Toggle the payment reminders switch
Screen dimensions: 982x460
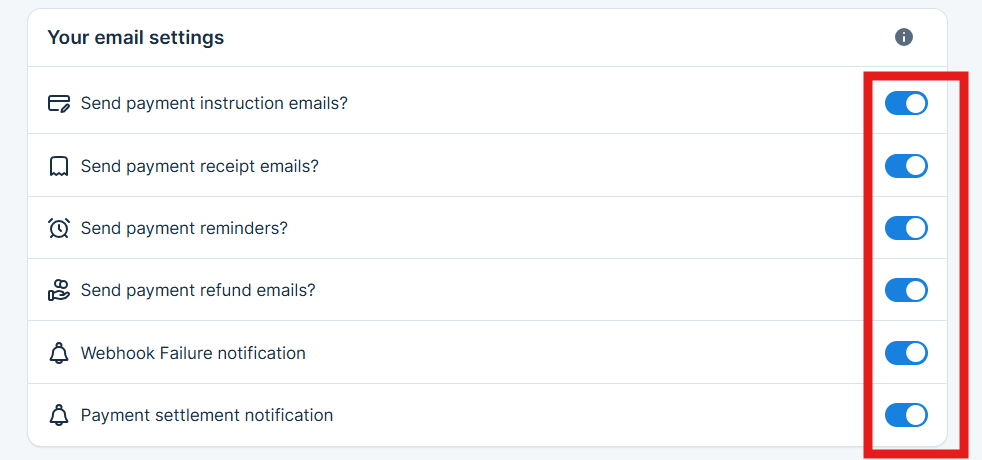click(906, 228)
